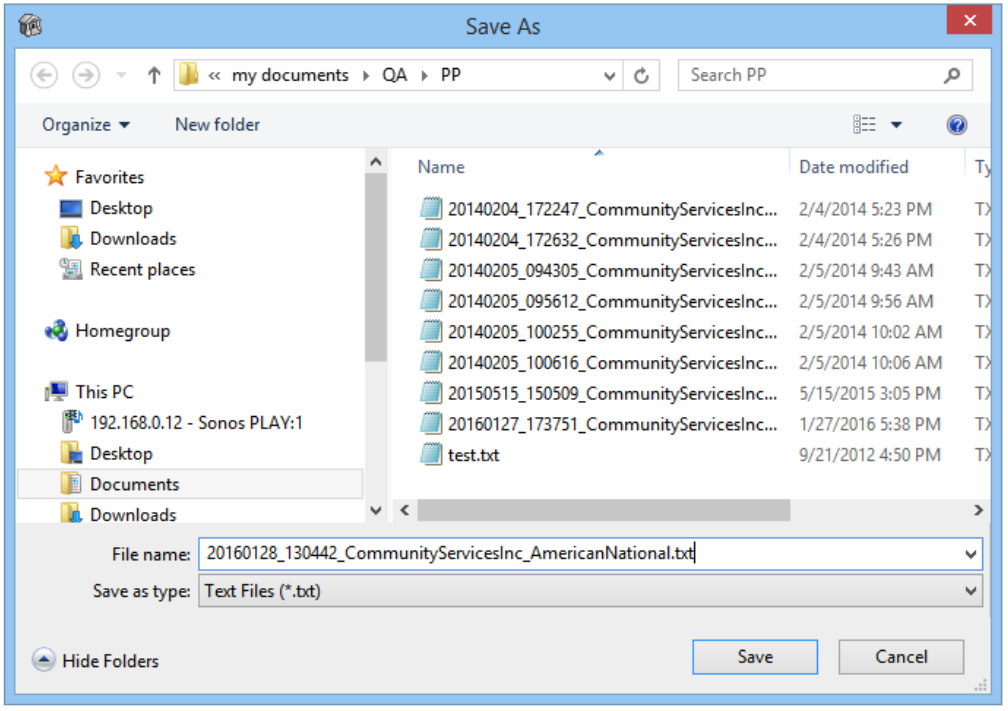Image resolution: width=1008 pixels, height=711 pixels.
Task: Click the Save button
Action: coord(755,657)
